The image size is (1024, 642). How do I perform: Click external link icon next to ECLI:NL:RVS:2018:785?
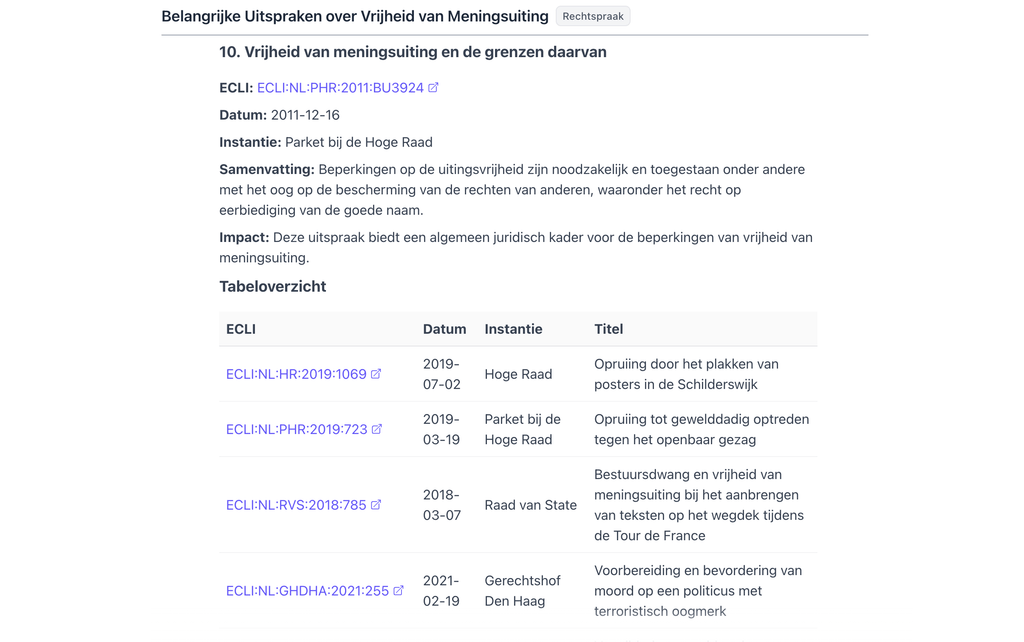[x=376, y=505]
